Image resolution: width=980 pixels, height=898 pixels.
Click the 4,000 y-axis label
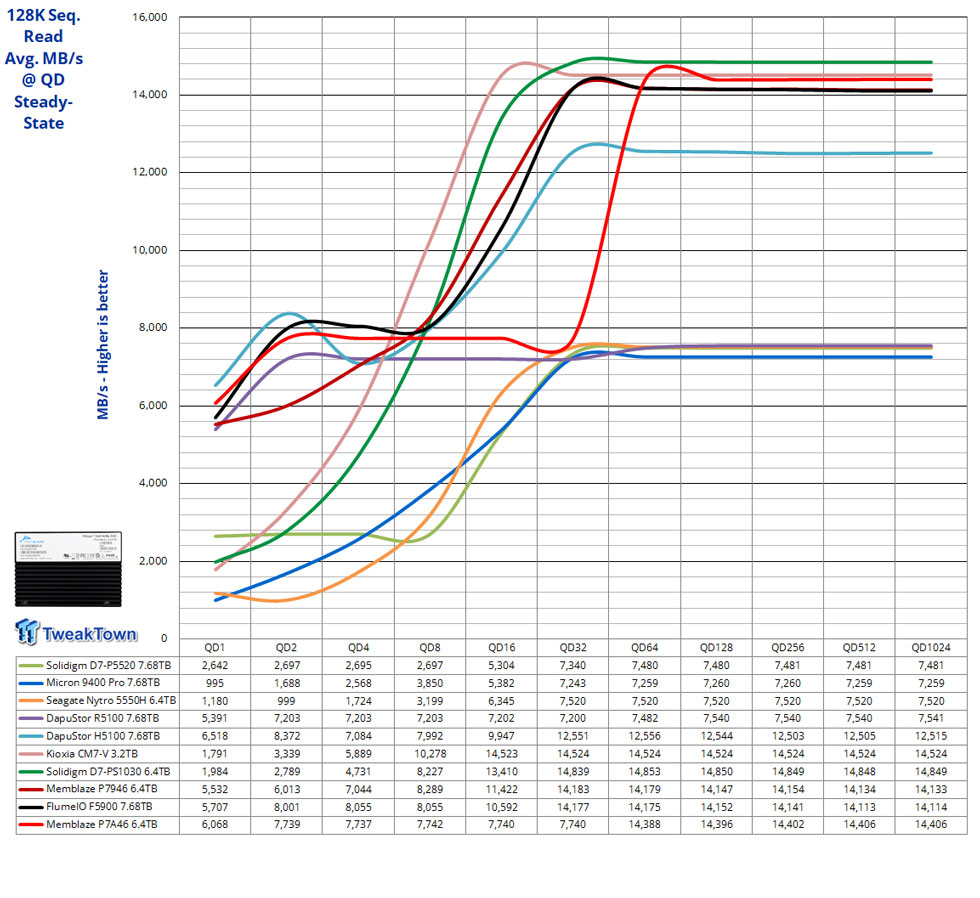(152, 483)
